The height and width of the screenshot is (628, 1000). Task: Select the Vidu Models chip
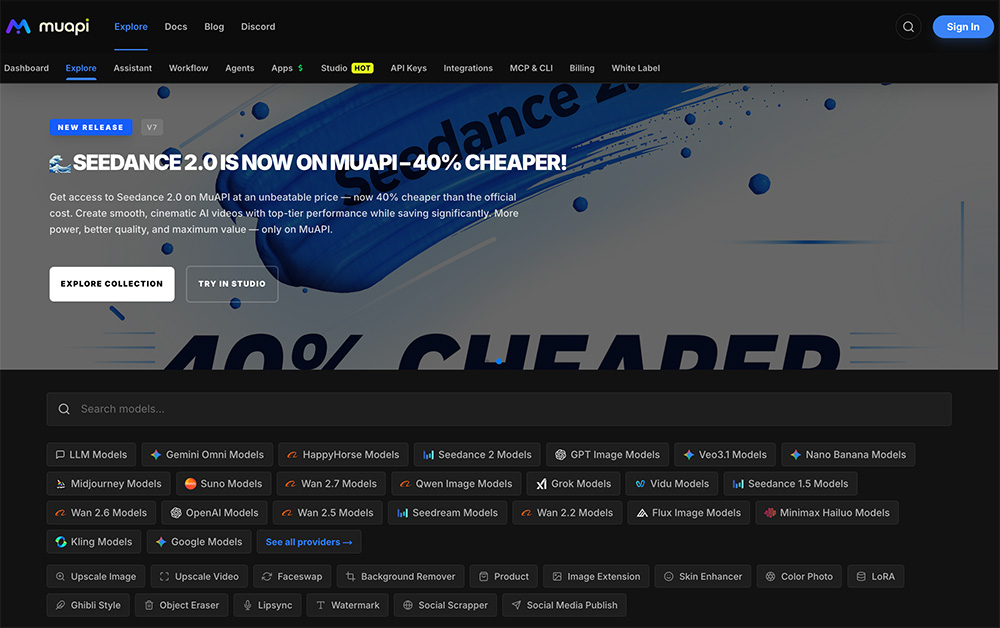point(672,484)
